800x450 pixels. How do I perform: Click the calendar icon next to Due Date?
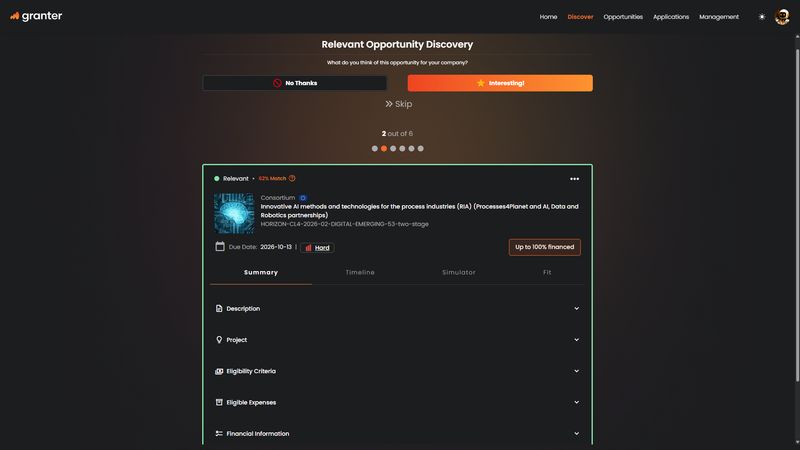pyautogui.click(x=220, y=247)
